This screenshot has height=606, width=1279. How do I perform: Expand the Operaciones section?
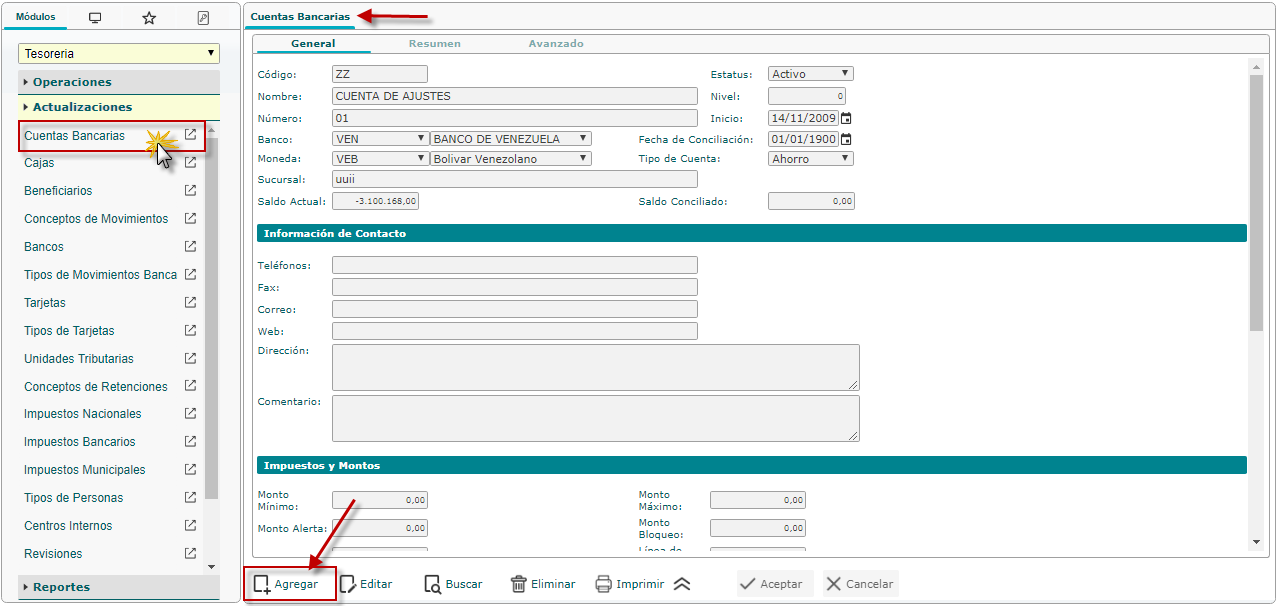[119, 82]
